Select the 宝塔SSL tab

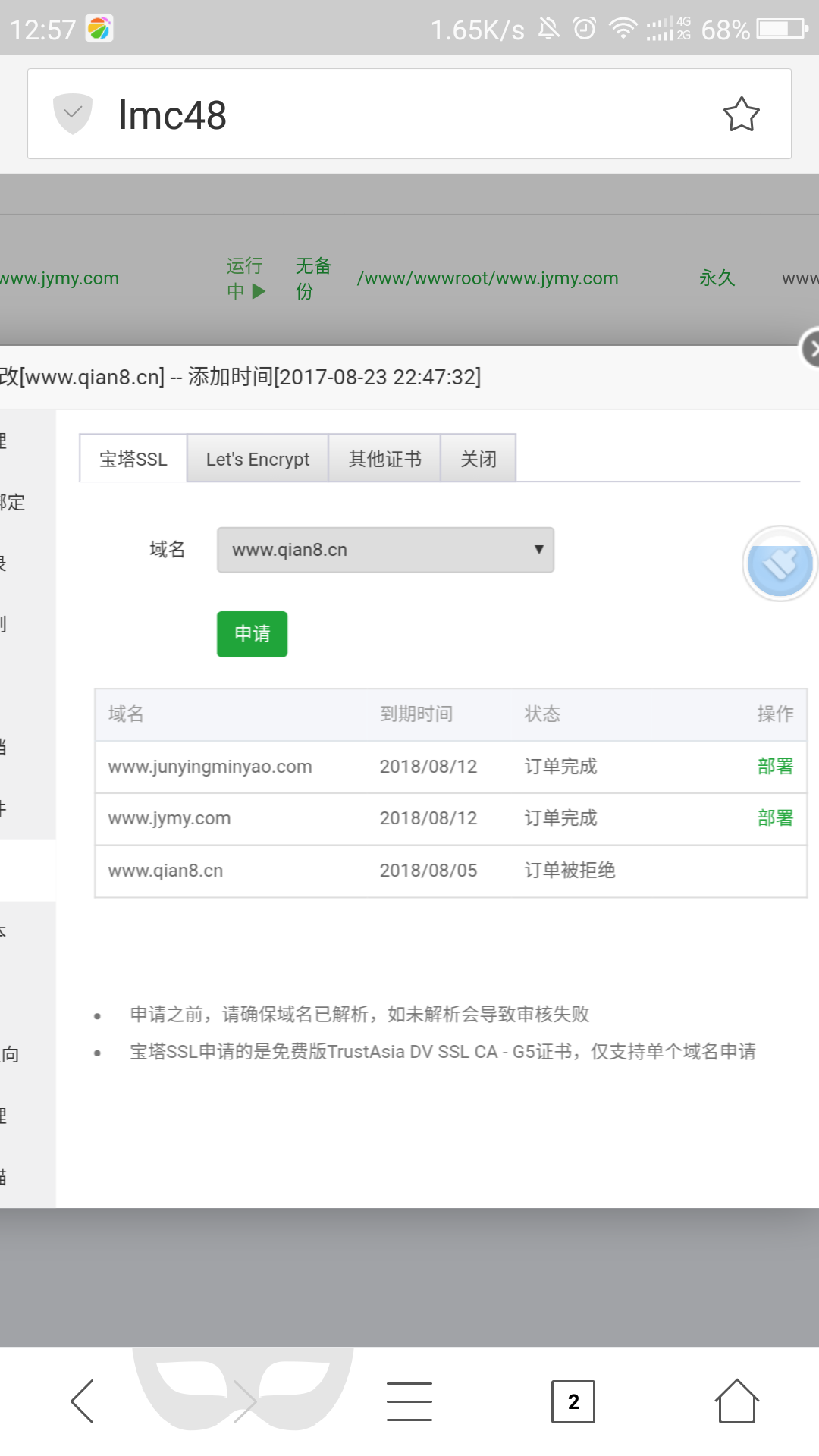(133, 459)
